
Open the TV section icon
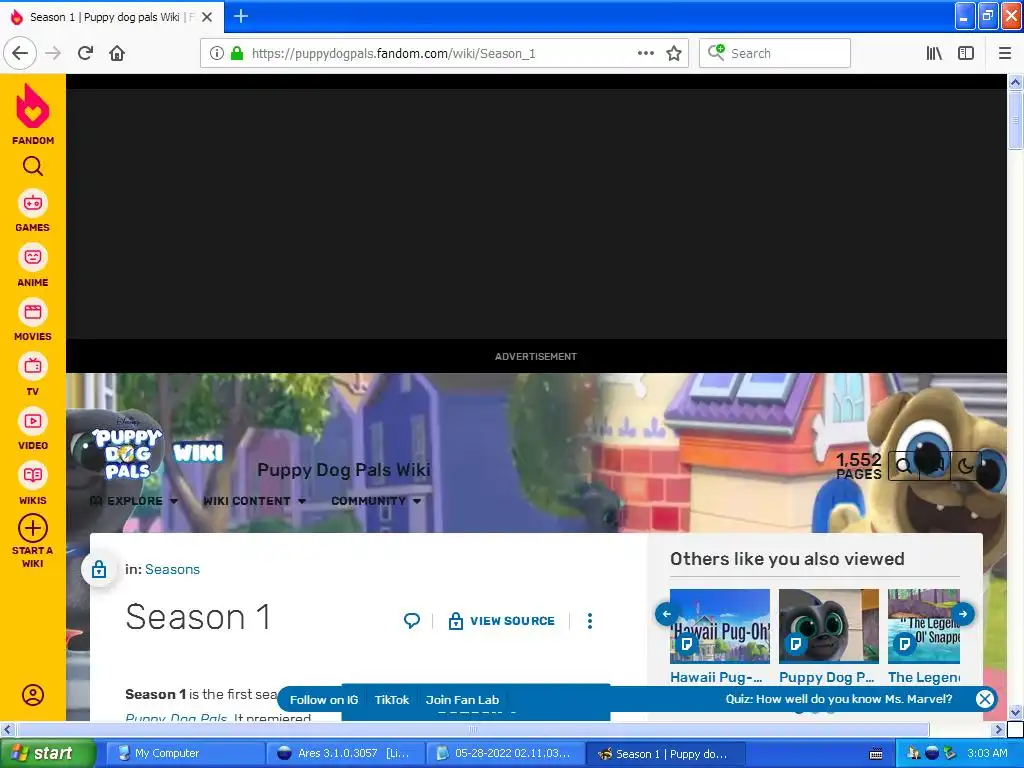[x=33, y=366]
